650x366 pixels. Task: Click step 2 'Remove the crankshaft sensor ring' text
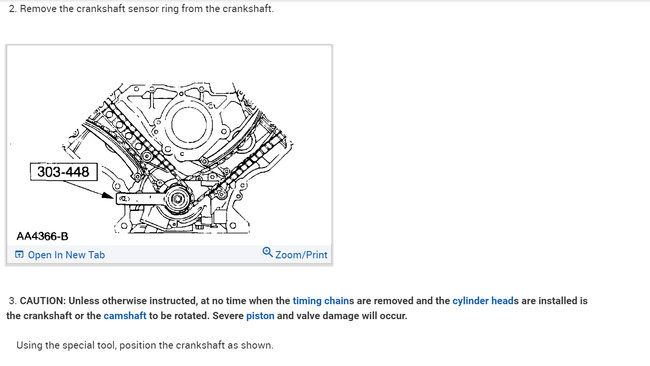(141, 9)
